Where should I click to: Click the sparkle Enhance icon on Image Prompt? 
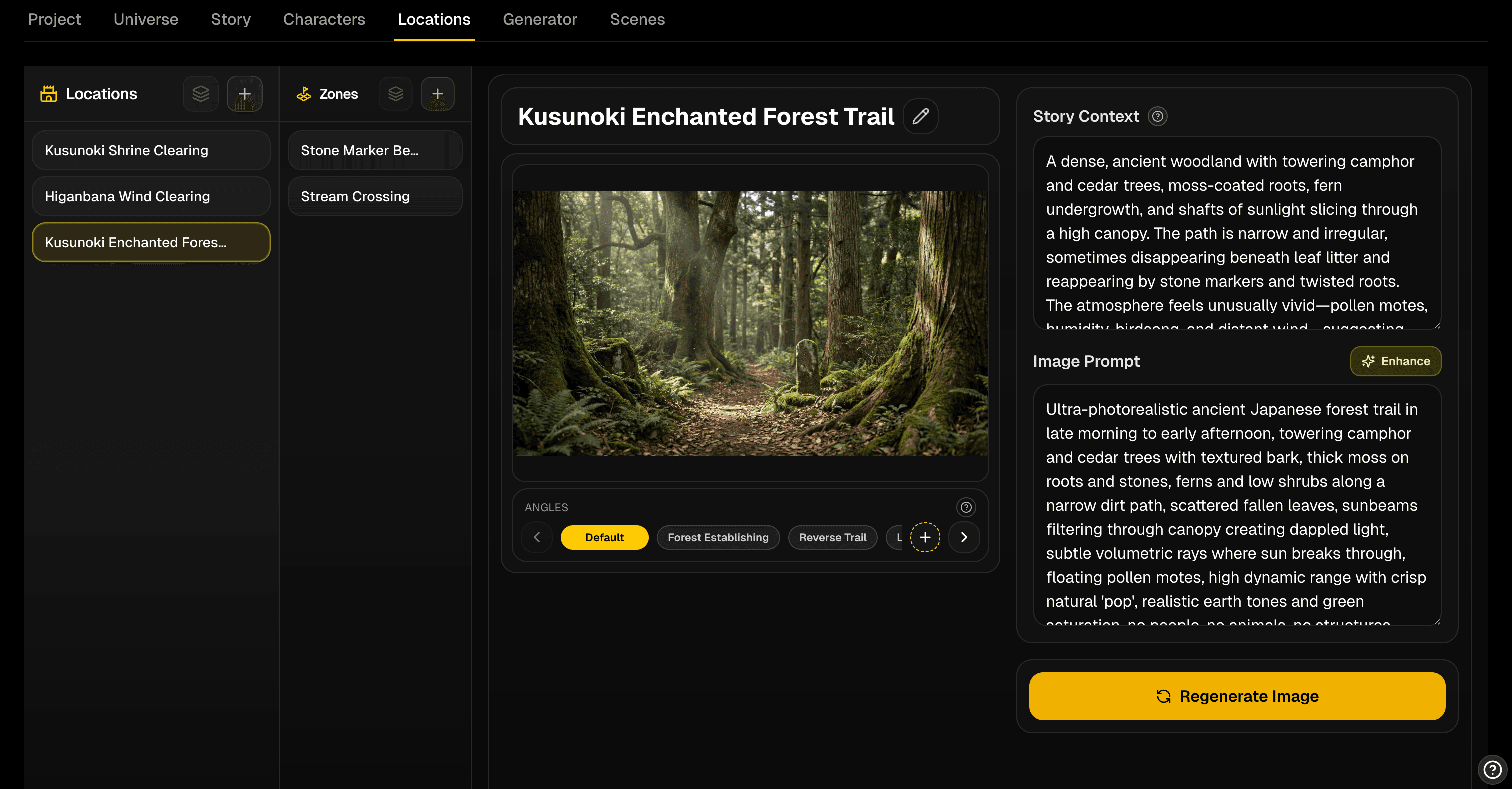1369,361
